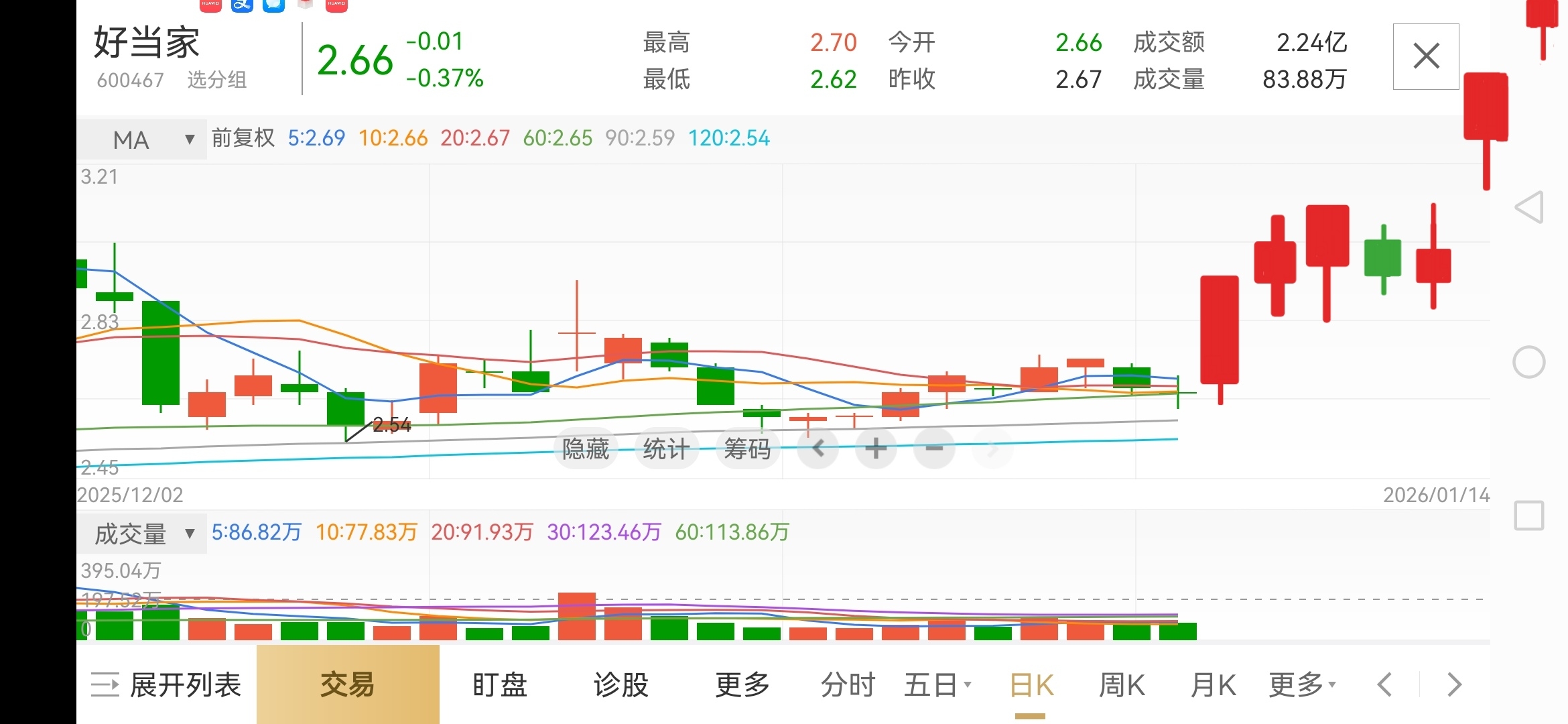Click 前复权 price adjustment label
Screen dimensions: 1568x724
pyautogui.click(x=243, y=138)
